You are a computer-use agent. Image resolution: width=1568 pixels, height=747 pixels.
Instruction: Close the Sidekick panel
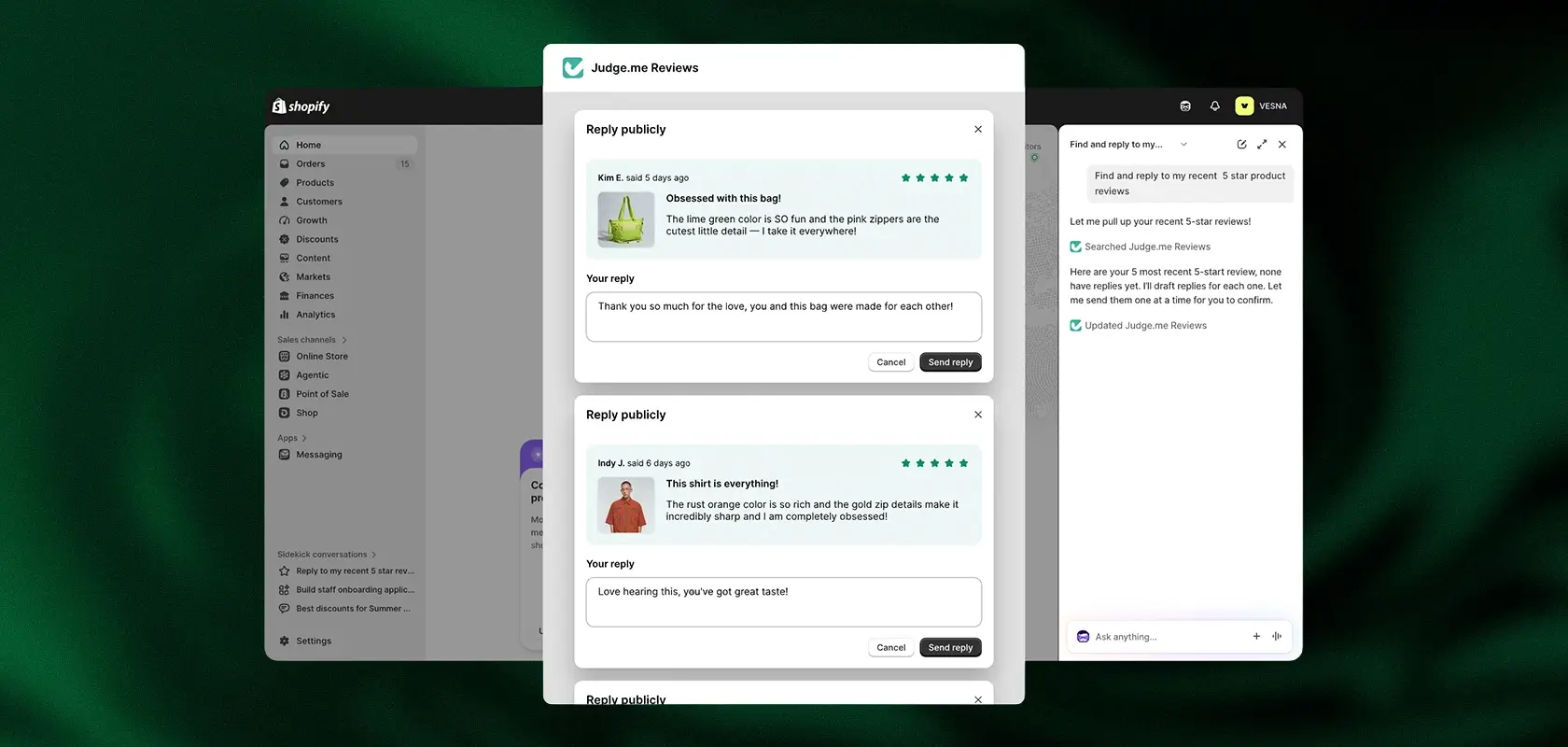click(x=1282, y=145)
